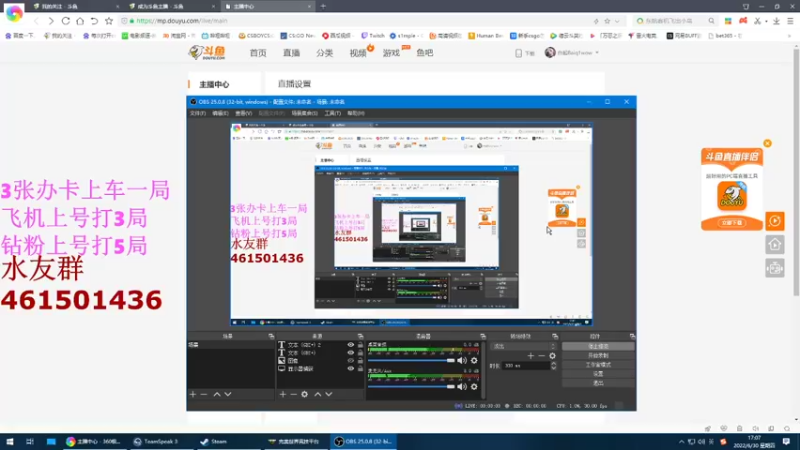The width and height of the screenshot is (800, 450).
Task: Move source up in the Sources panel
Action: click(x=318, y=394)
